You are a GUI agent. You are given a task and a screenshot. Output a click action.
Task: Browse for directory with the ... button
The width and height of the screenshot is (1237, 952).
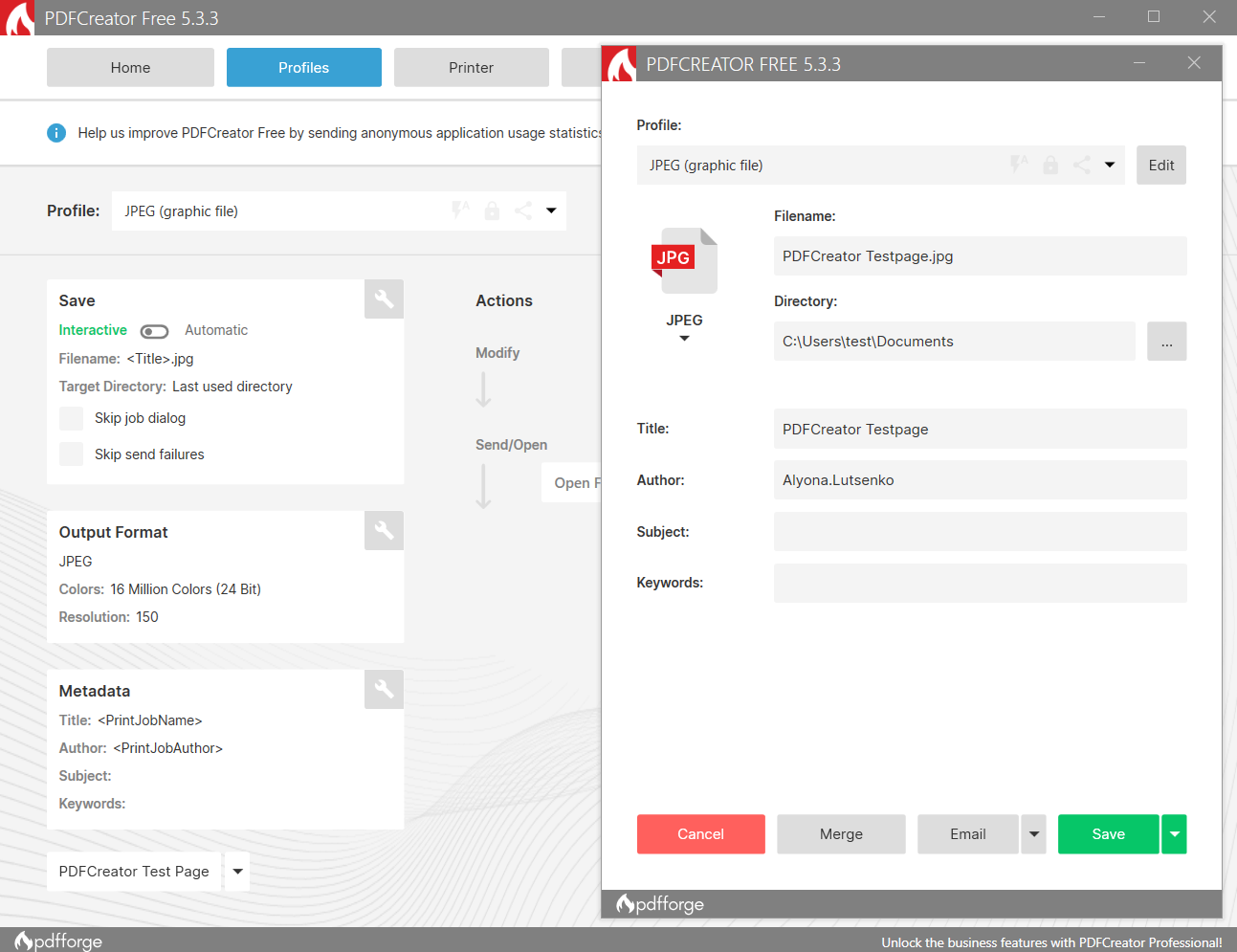(1167, 342)
